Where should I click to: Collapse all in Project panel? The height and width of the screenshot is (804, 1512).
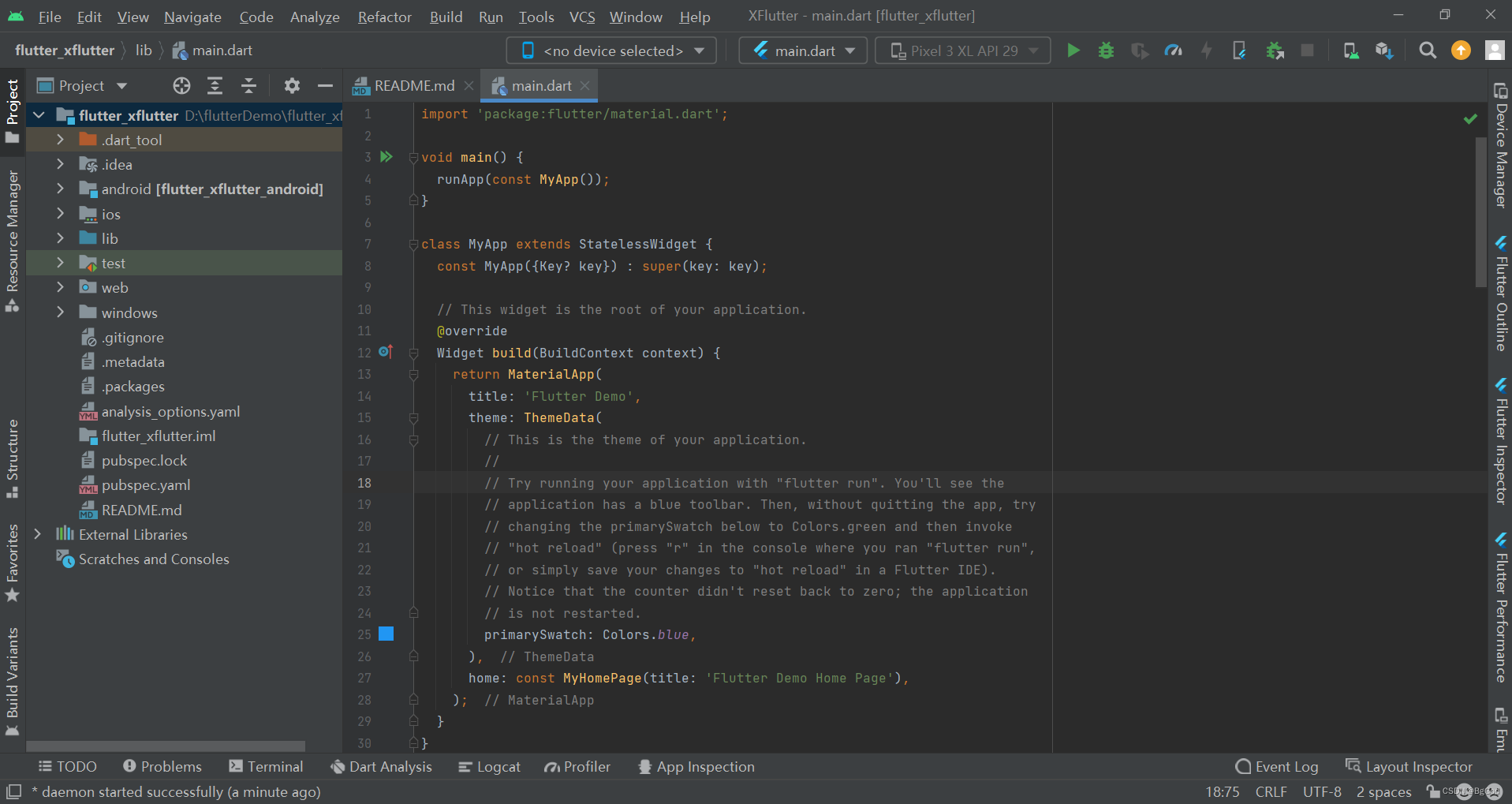coord(248,85)
